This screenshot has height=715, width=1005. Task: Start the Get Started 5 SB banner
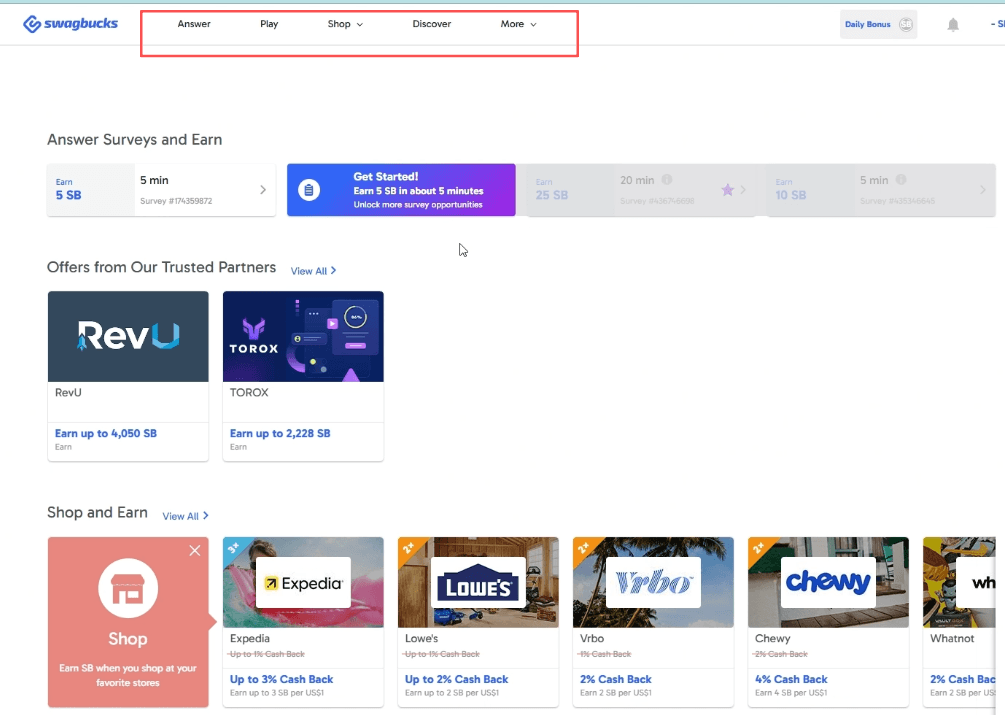[401, 190]
